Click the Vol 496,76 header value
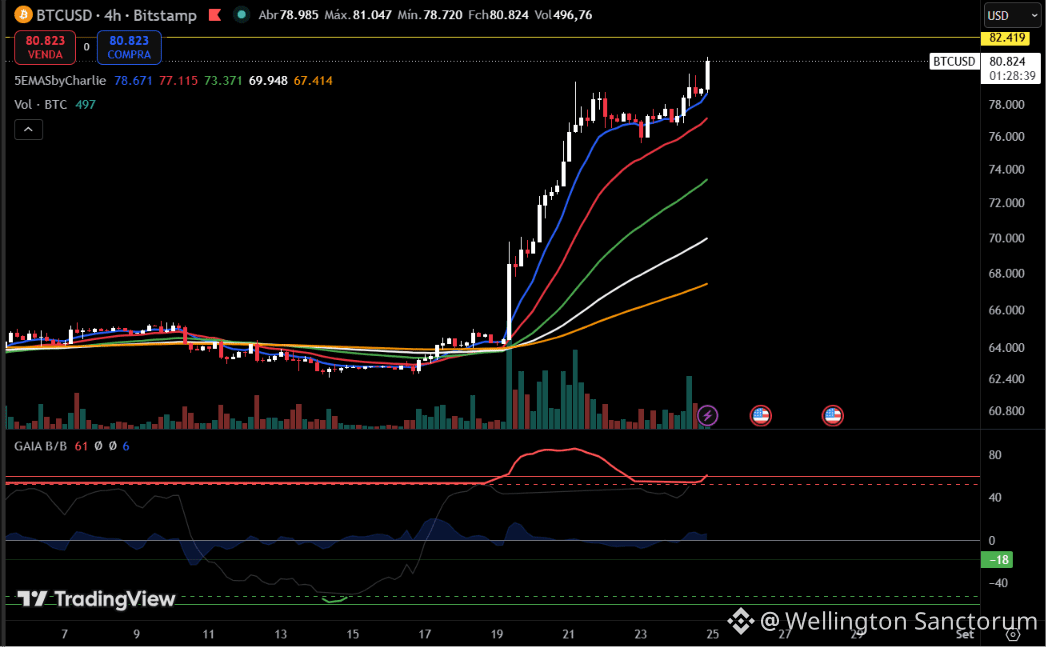The height and width of the screenshot is (647, 1046). pos(563,15)
